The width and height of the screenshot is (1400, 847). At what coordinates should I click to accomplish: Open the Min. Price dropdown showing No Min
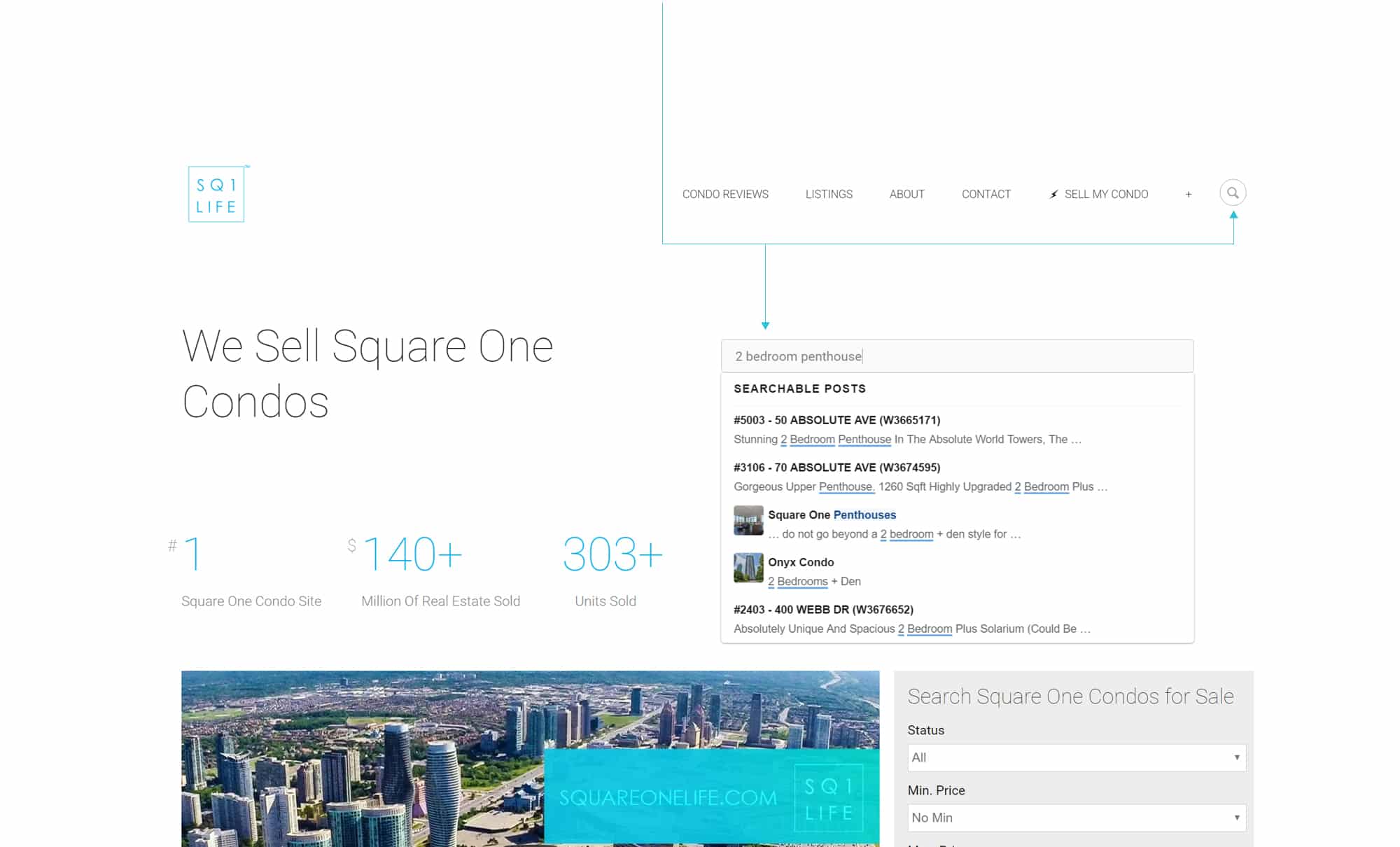(x=1077, y=818)
